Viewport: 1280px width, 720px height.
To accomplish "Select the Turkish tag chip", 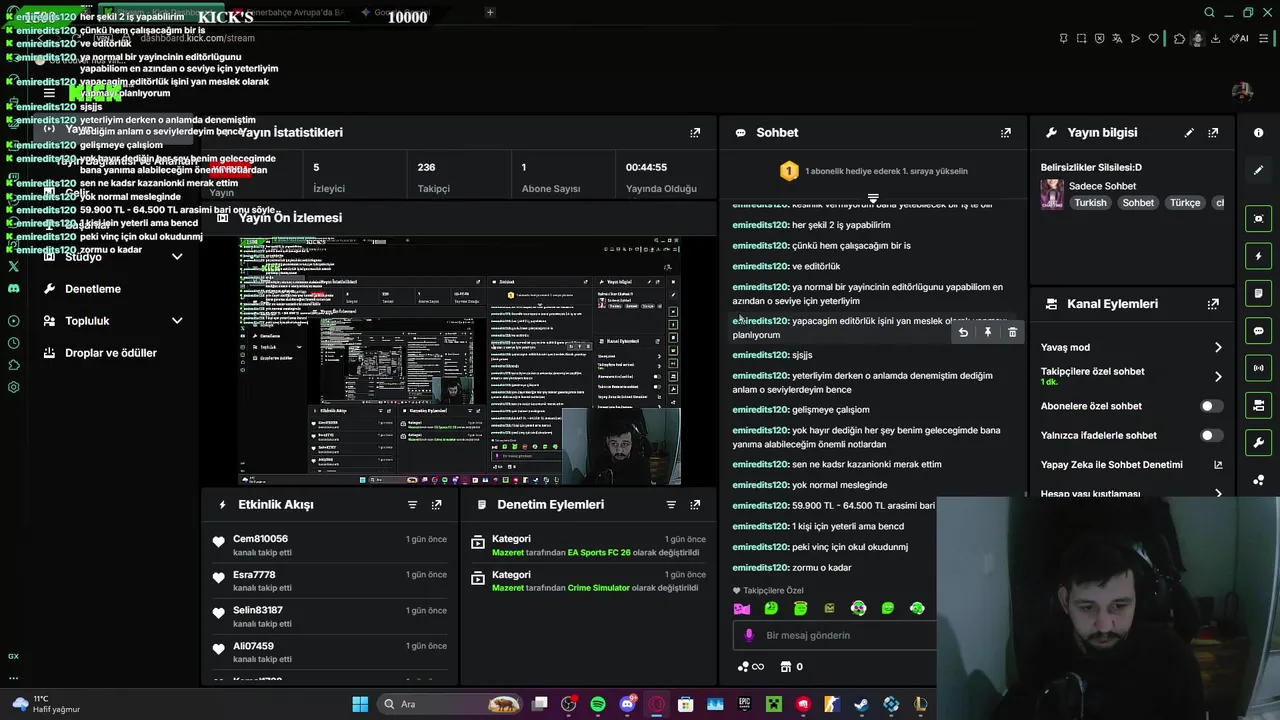I will (x=1090, y=202).
